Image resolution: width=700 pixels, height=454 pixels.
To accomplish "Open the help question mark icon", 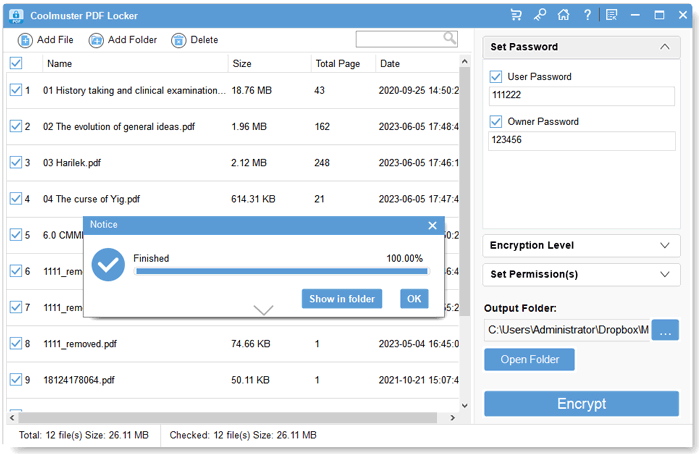I will coord(588,15).
